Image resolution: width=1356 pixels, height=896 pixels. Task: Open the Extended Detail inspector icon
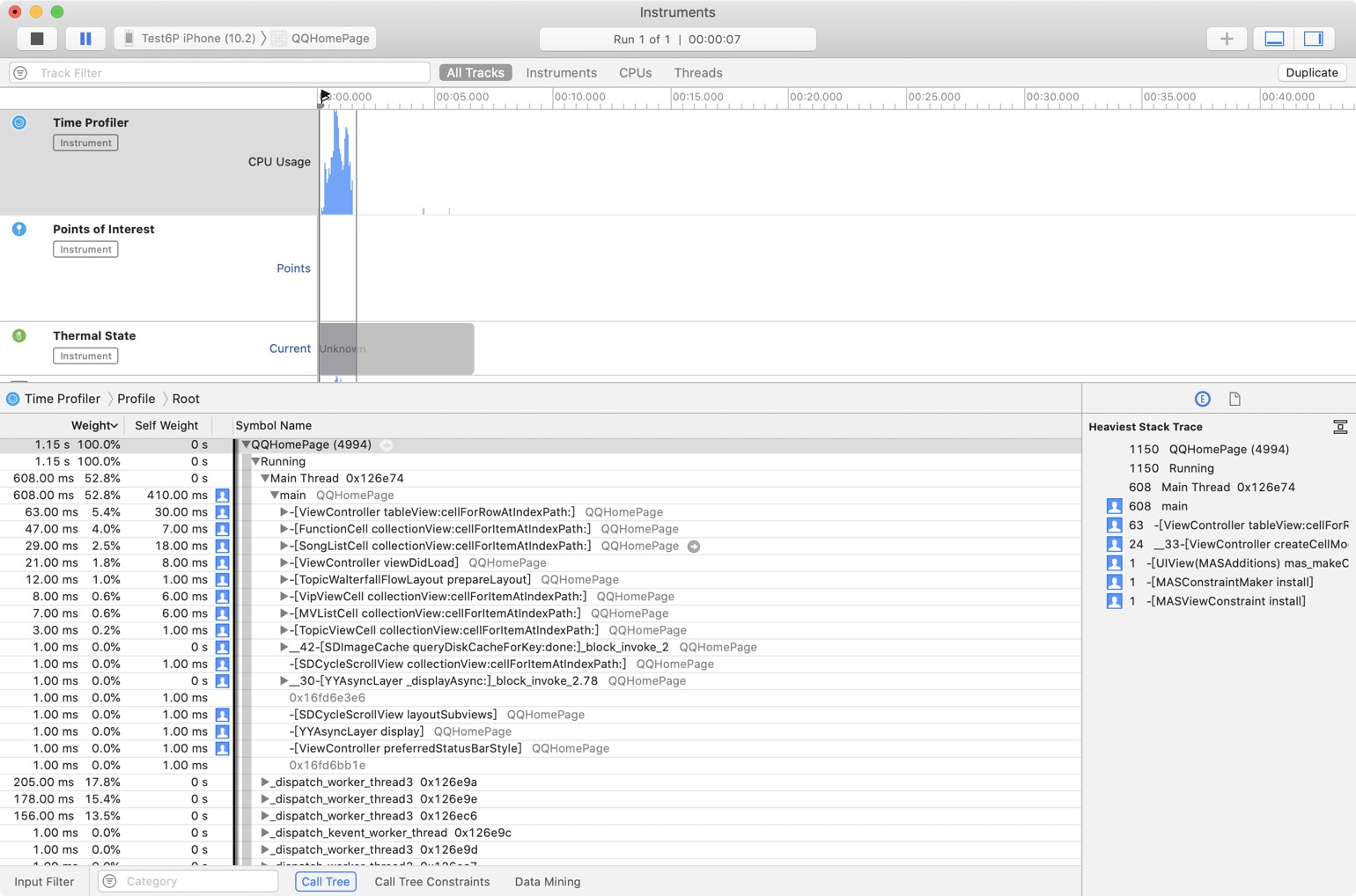1202,399
